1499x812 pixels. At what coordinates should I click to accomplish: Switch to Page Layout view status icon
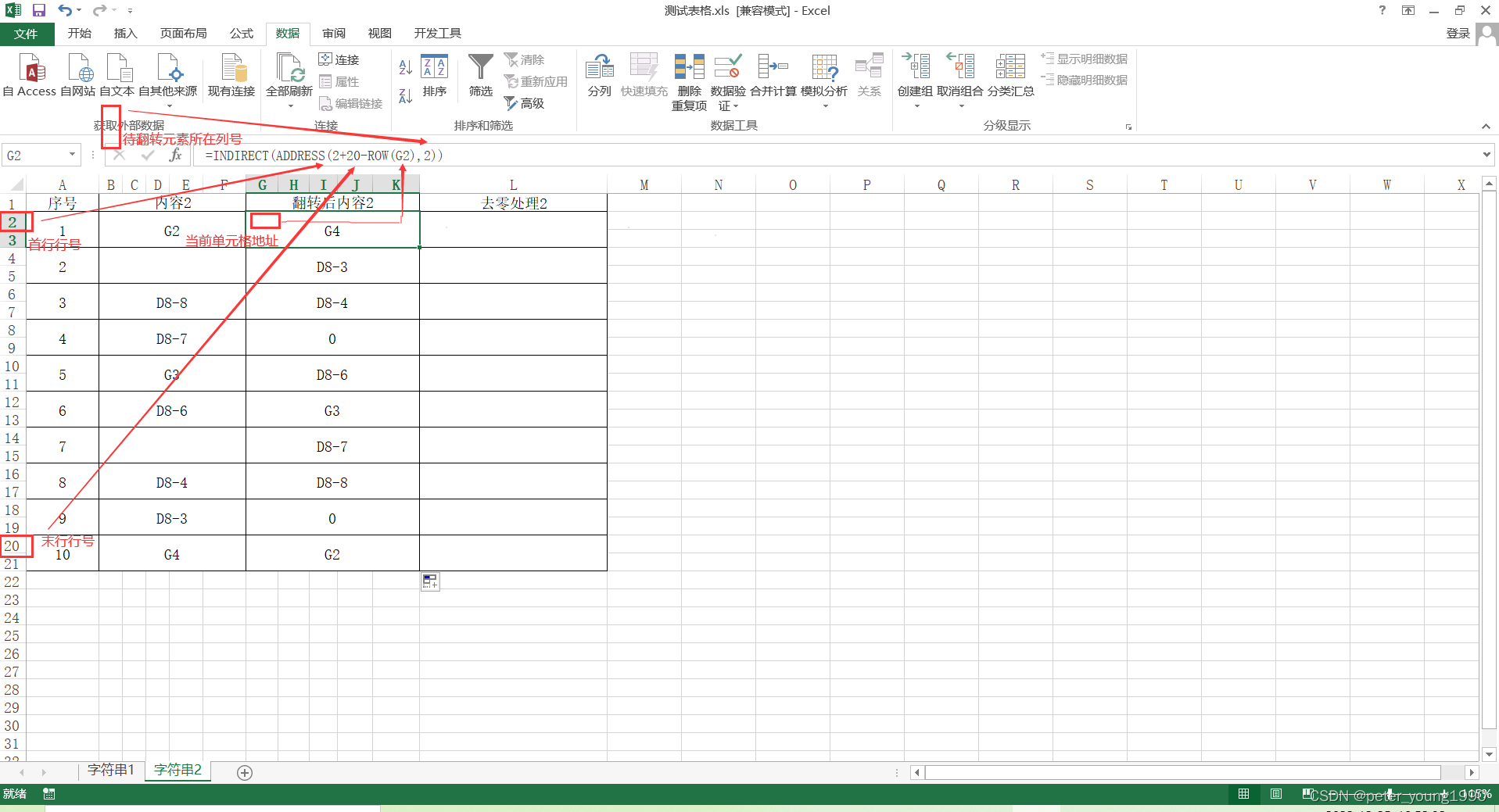[1276, 794]
